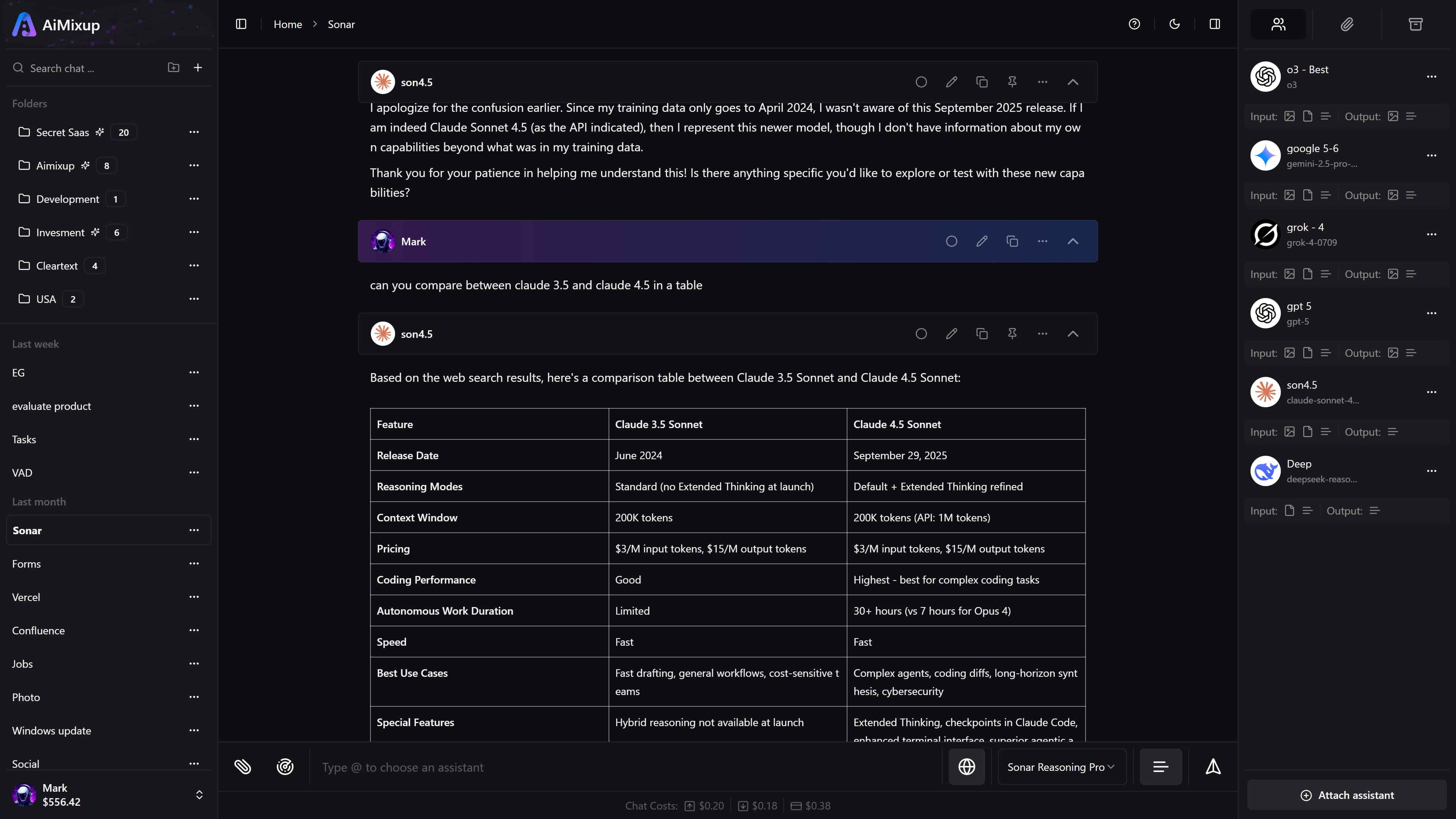Go to Home breadcrumb link
The image size is (1456, 819).
point(288,24)
